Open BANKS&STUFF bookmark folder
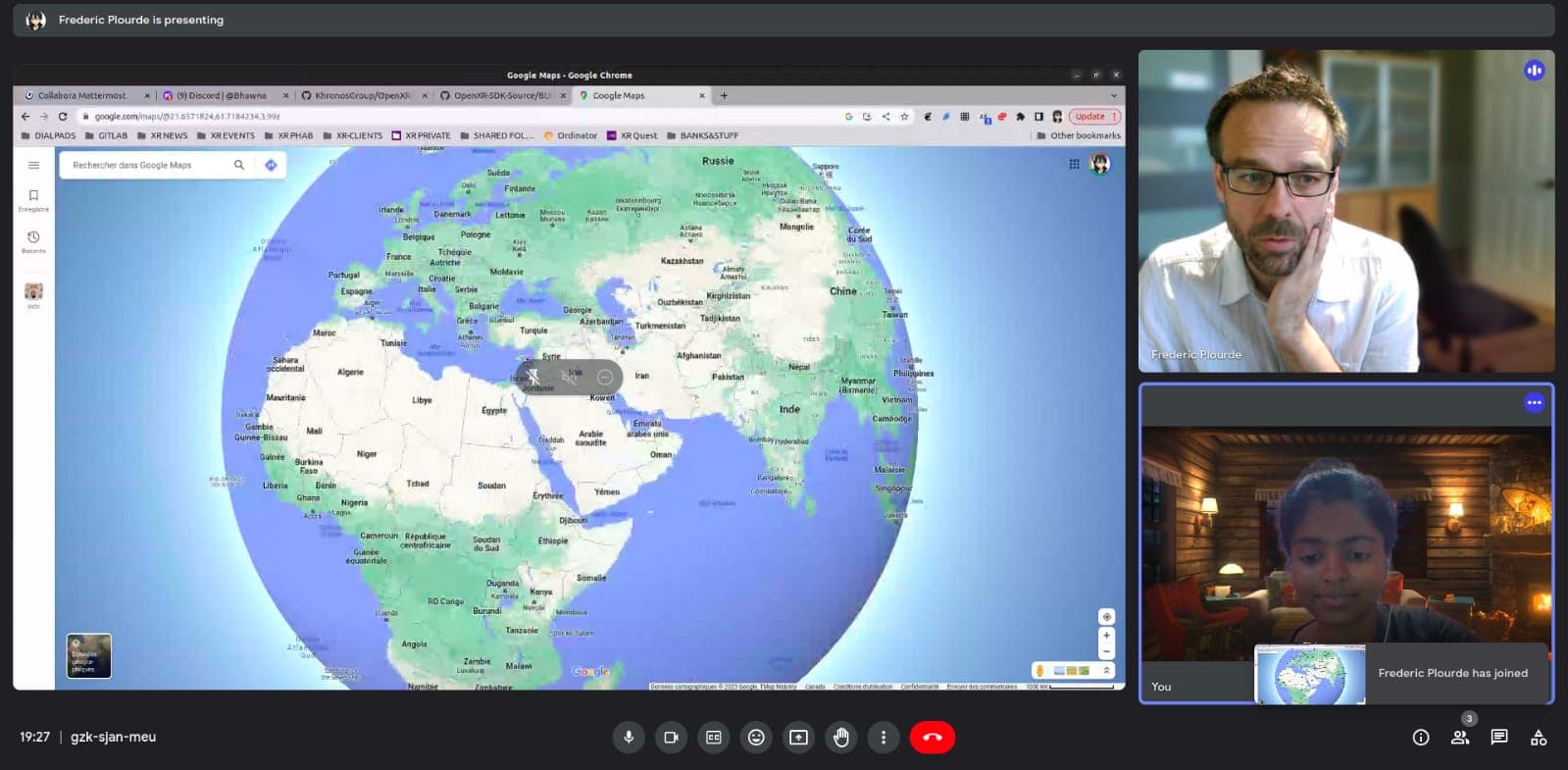This screenshot has height=770, width=1568. (x=702, y=135)
